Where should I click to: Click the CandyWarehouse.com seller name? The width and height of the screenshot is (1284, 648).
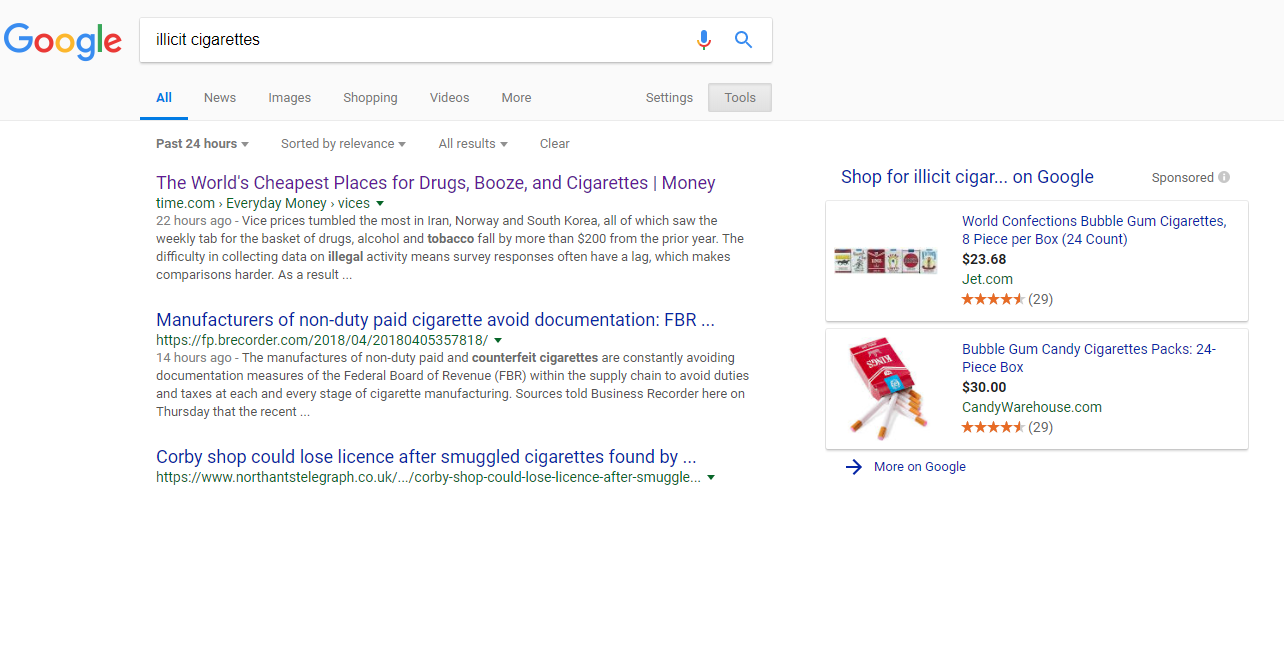click(1032, 407)
